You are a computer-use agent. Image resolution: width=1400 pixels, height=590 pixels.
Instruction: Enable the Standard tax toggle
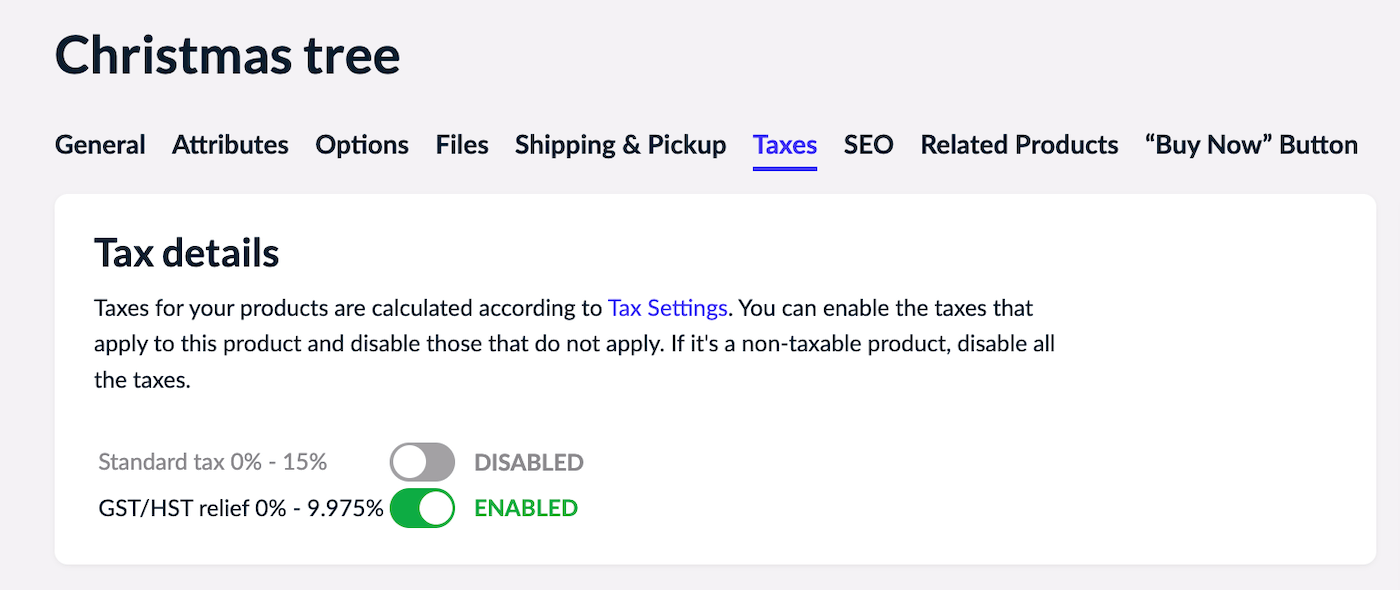pyautogui.click(x=422, y=463)
